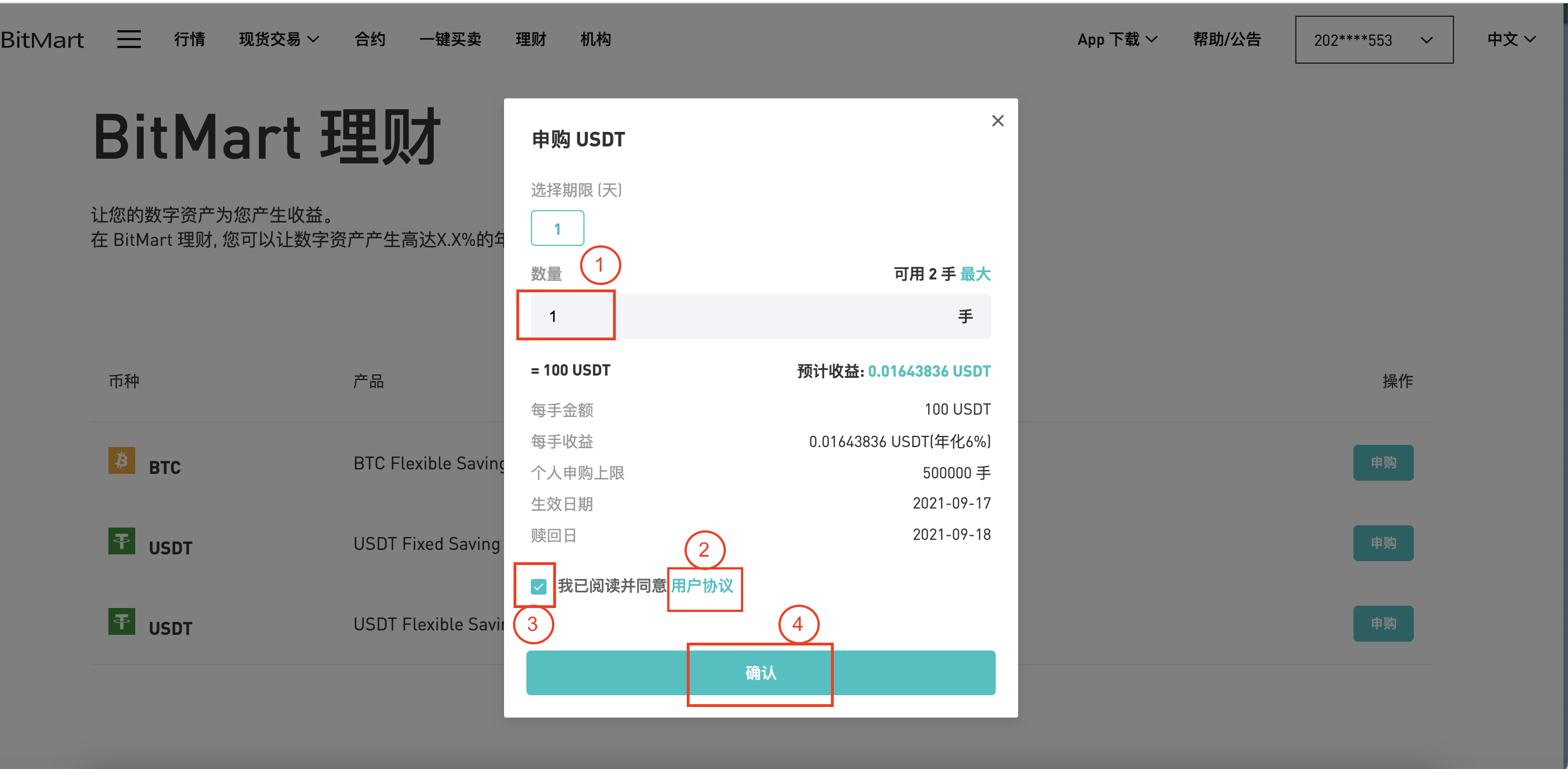Viewport: 1568px width, 769px height.
Task: Click the 操作 column header
Action: (x=1397, y=381)
